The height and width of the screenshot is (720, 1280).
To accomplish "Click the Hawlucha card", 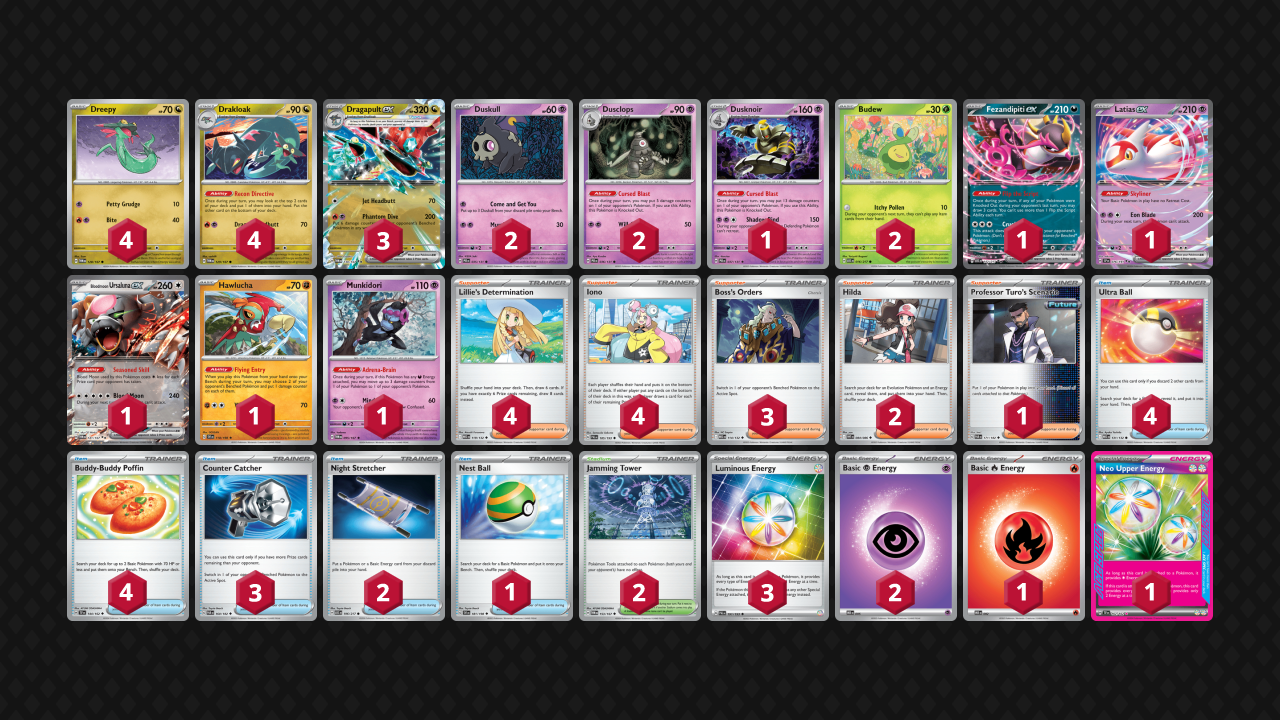I will click(256, 360).
